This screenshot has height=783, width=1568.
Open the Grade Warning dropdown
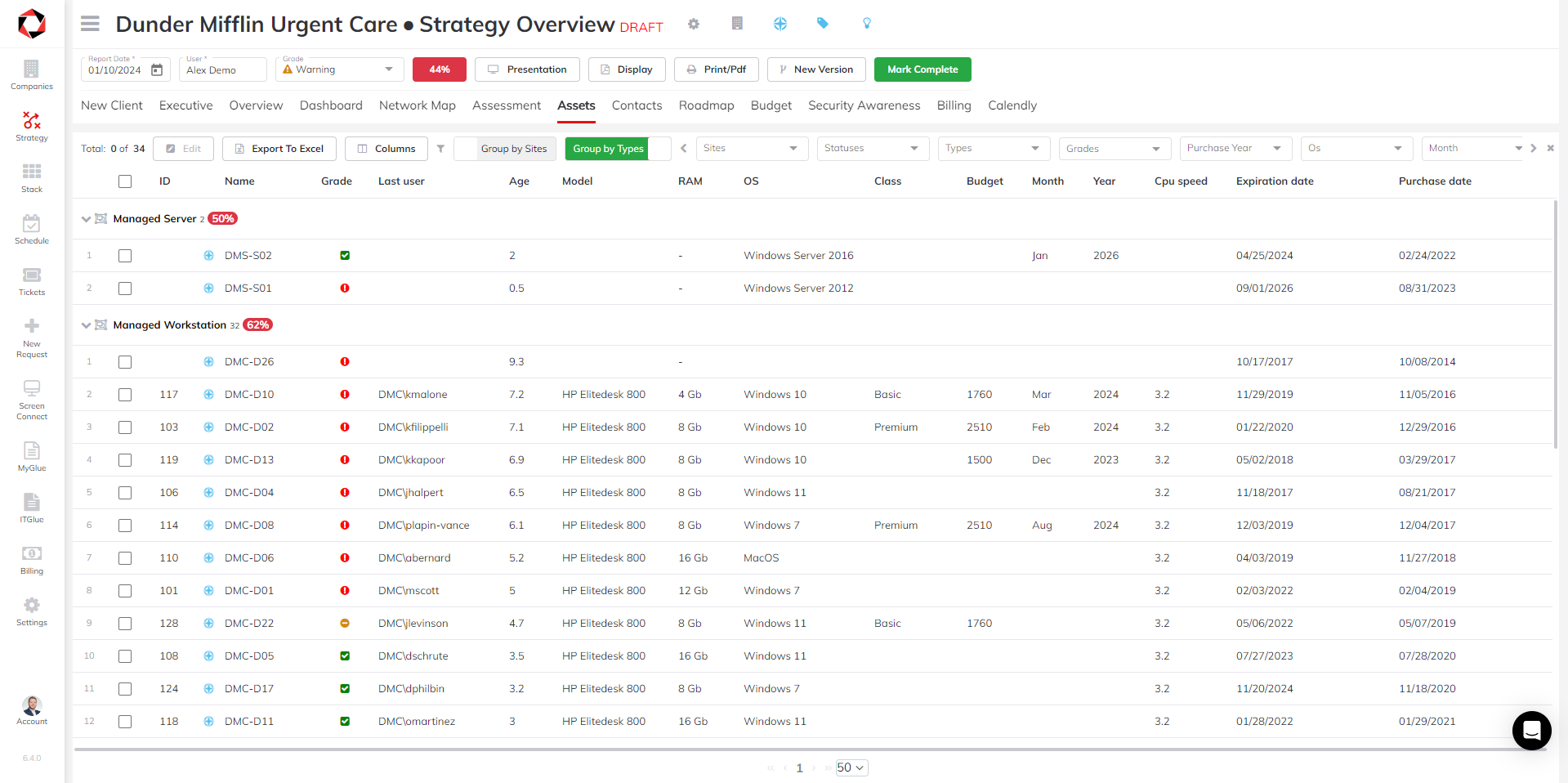tap(340, 69)
